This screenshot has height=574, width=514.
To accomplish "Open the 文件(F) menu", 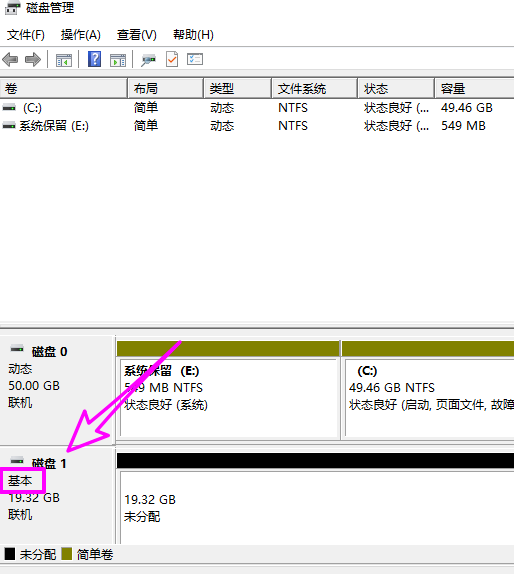I will point(26,35).
